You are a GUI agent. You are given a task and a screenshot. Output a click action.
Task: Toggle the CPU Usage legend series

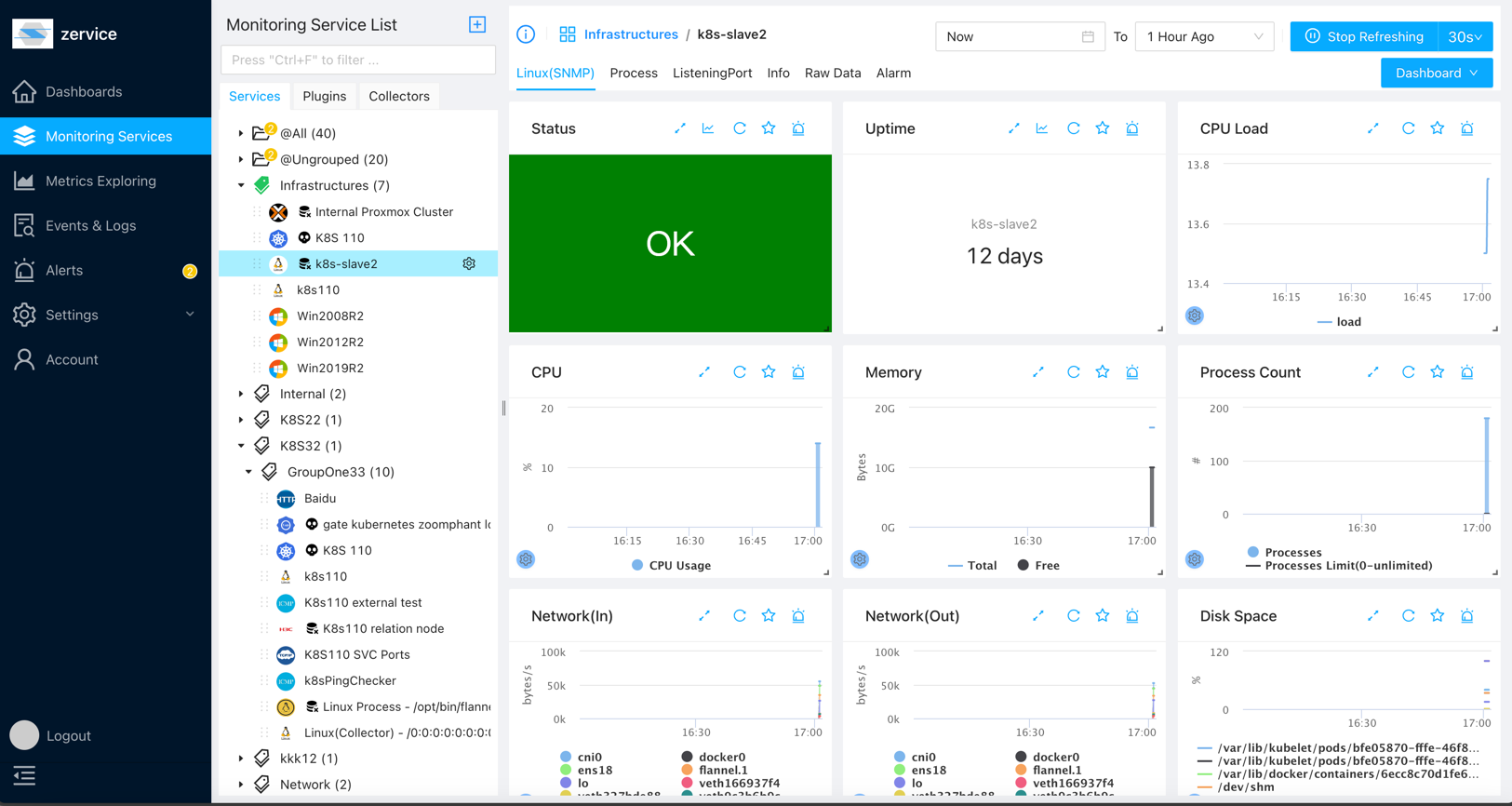pyautogui.click(x=671, y=565)
